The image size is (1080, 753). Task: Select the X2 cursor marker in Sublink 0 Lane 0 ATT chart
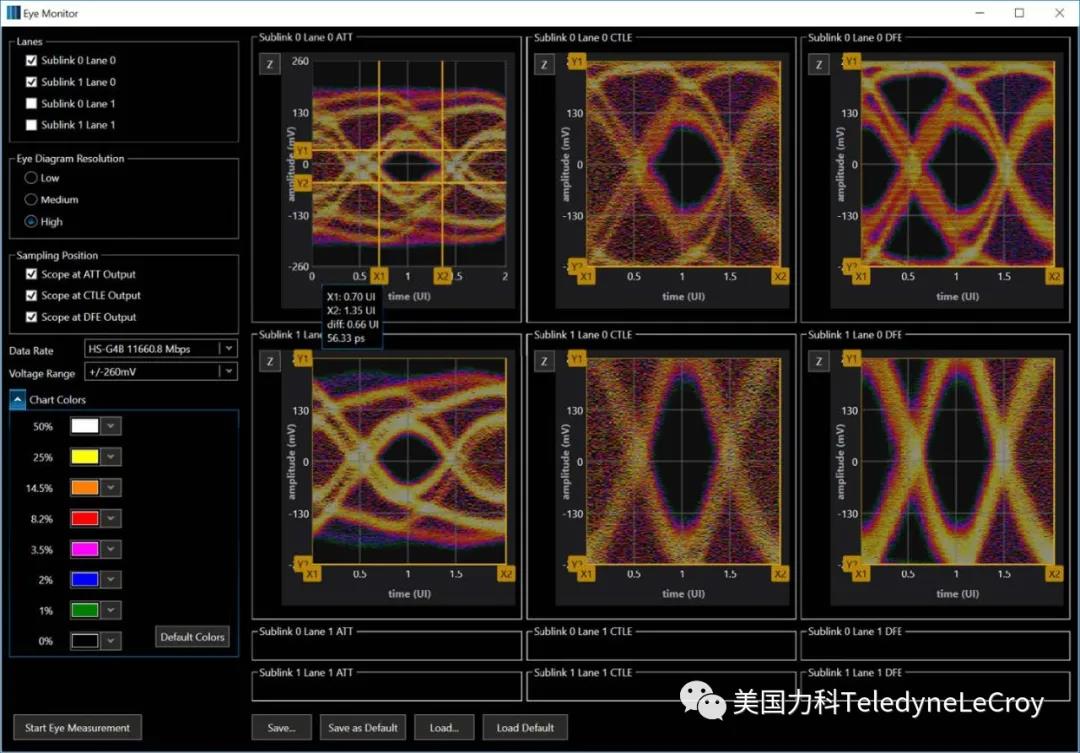442,276
